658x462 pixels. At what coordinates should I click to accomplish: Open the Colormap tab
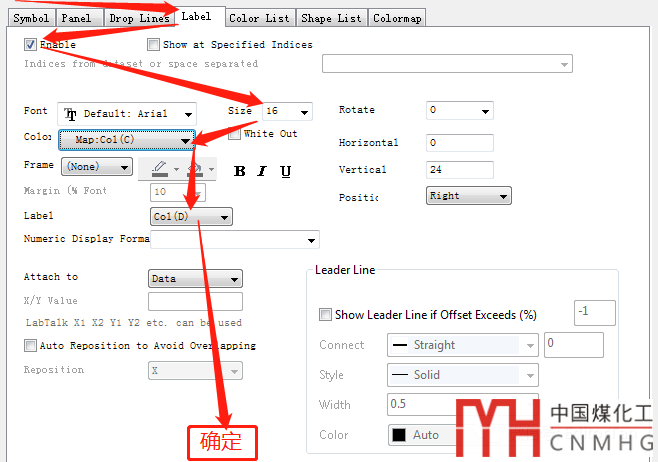[397, 18]
